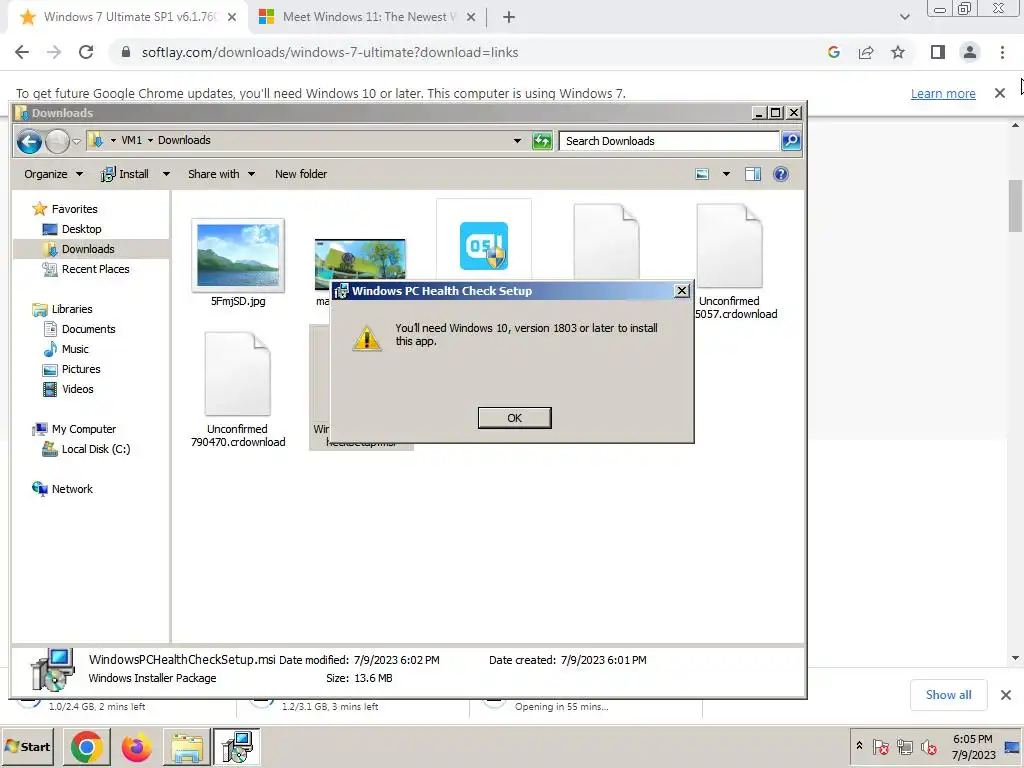The image size is (1024, 768).
Task: Open the Share with menu
Action: pos(221,174)
